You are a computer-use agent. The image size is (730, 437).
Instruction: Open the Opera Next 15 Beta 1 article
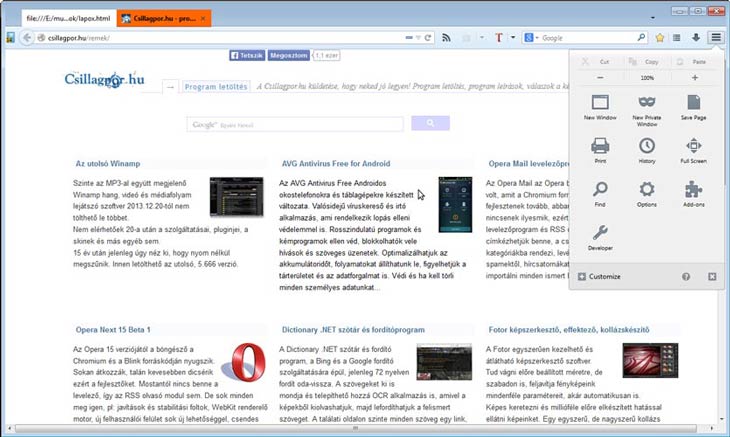(113, 330)
